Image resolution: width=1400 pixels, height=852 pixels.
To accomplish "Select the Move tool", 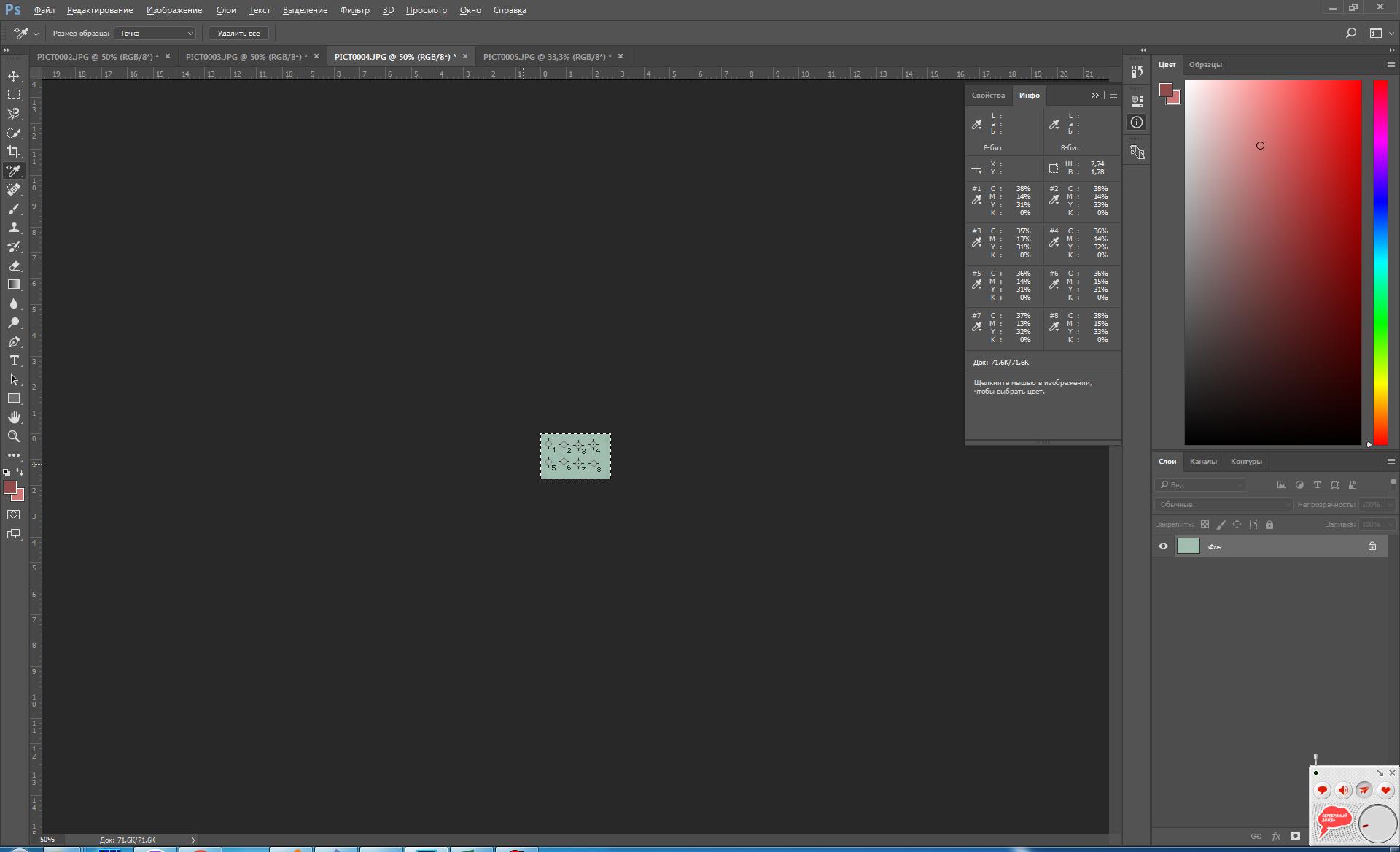I will point(14,76).
